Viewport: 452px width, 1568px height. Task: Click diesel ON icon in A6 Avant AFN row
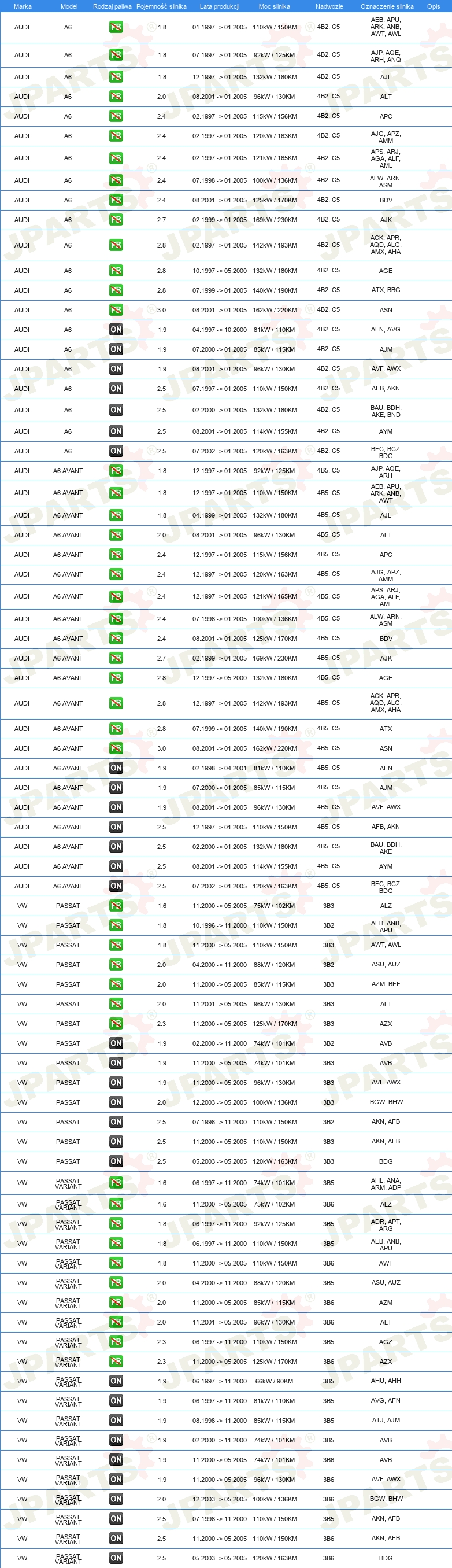pos(116,768)
